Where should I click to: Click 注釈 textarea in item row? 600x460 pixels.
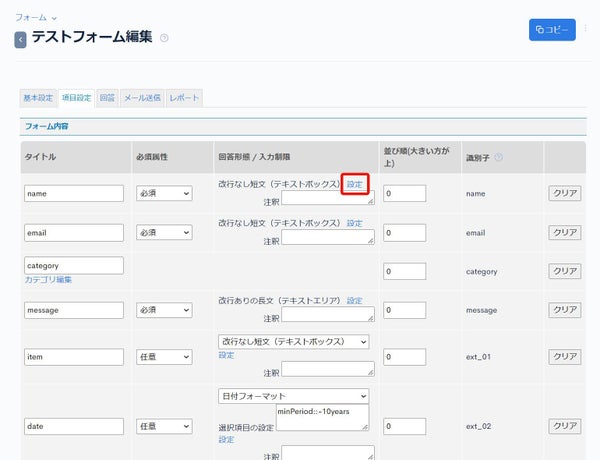click(x=328, y=369)
